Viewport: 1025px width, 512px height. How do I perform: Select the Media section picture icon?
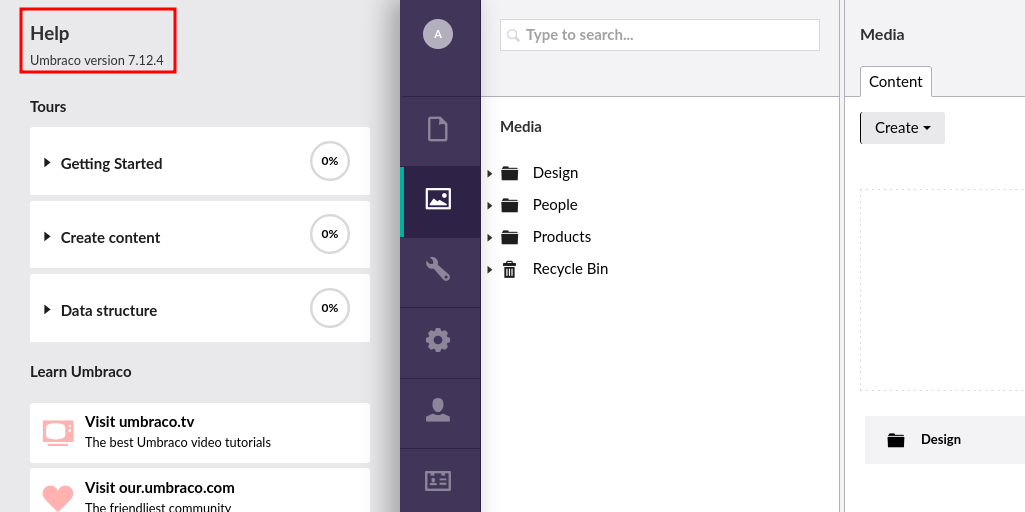pos(438,199)
